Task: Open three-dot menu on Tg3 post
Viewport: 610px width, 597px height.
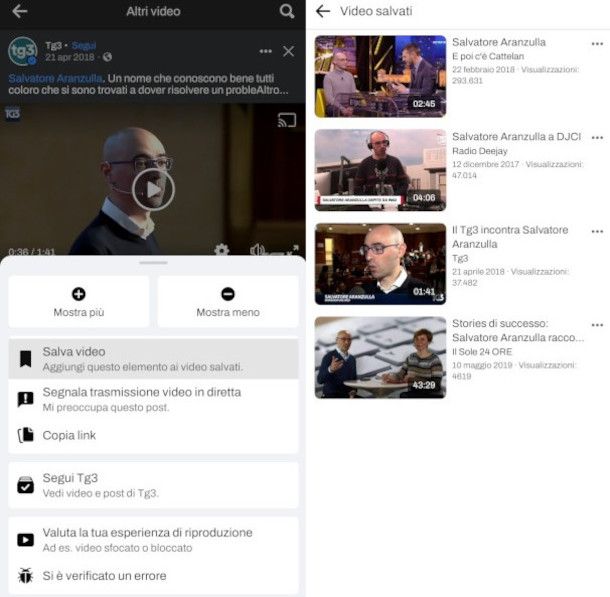Action: (265, 51)
